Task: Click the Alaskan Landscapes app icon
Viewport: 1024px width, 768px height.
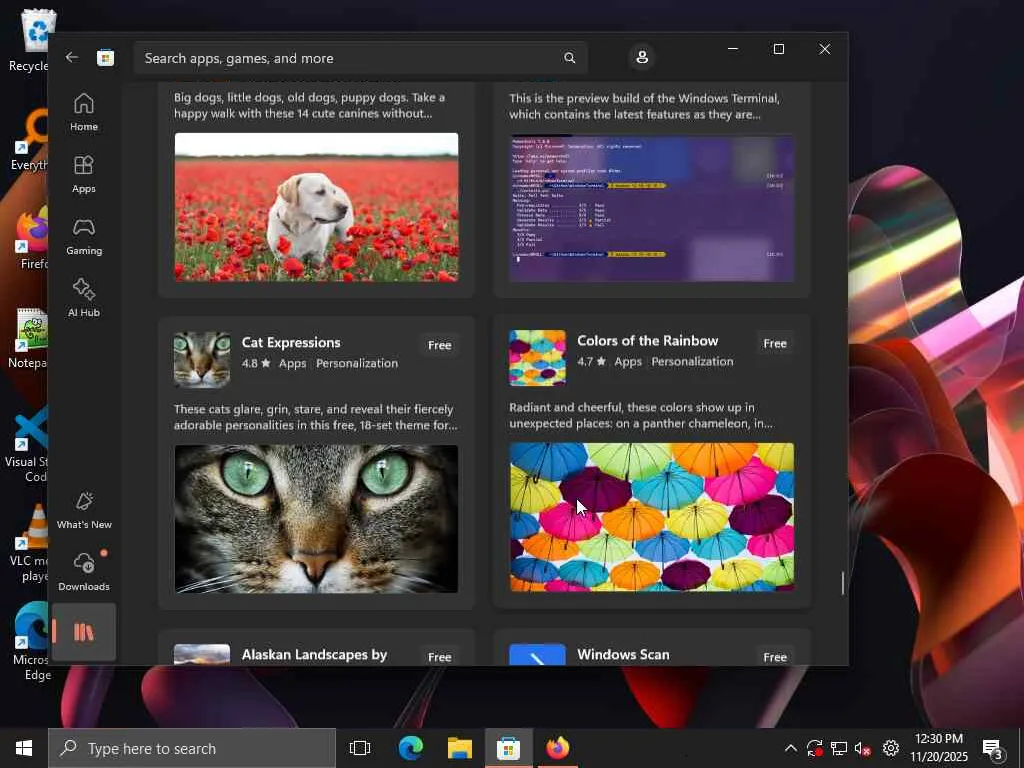Action: pyautogui.click(x=202, y=654)
